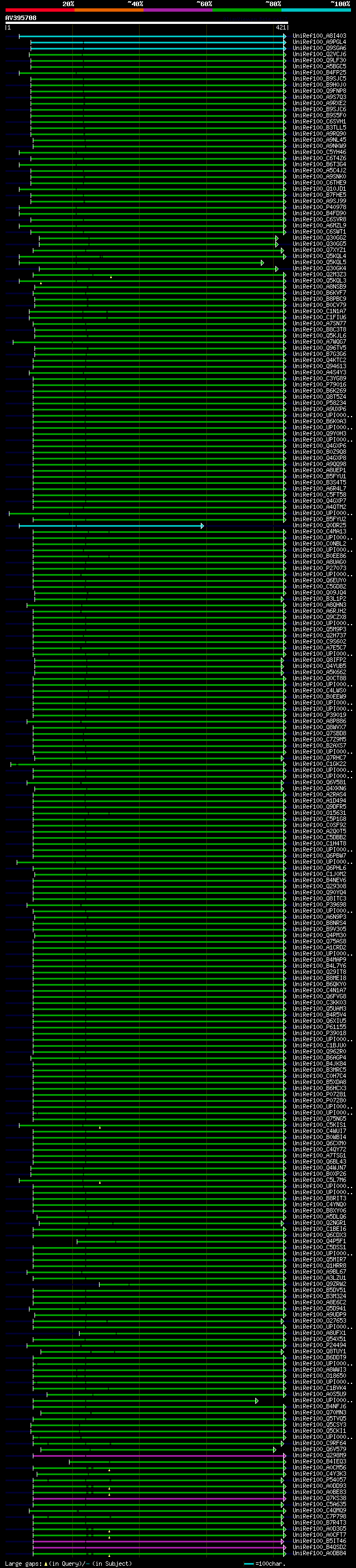Select the UniRef100_P40978 label
The image size is (356, 1568).
(x=319, y=207)
